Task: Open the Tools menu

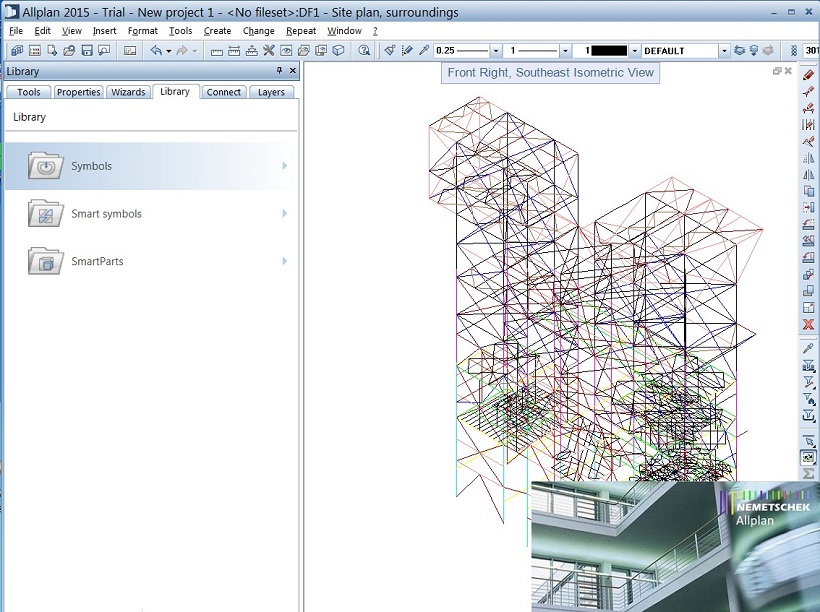Action: (180, 31)
